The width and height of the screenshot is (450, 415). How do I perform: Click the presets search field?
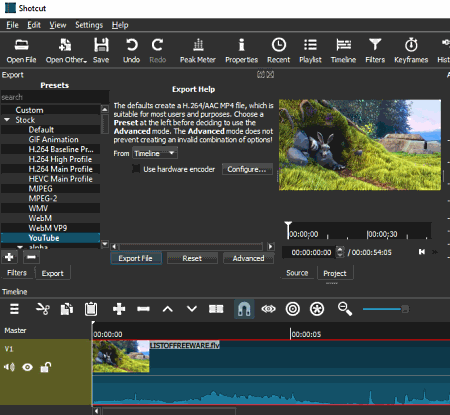point(55,97)
